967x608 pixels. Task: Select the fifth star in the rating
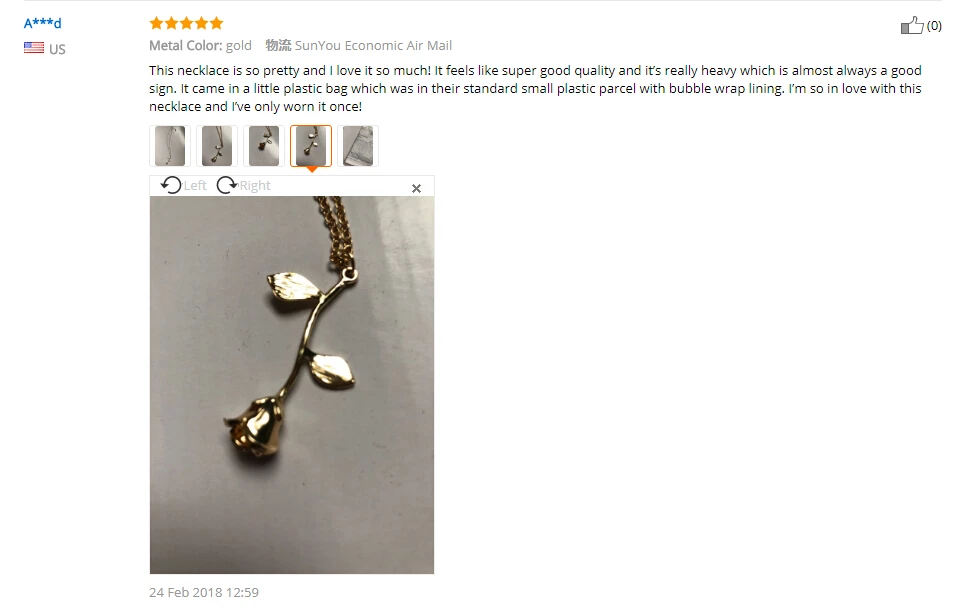pos(216,23)
